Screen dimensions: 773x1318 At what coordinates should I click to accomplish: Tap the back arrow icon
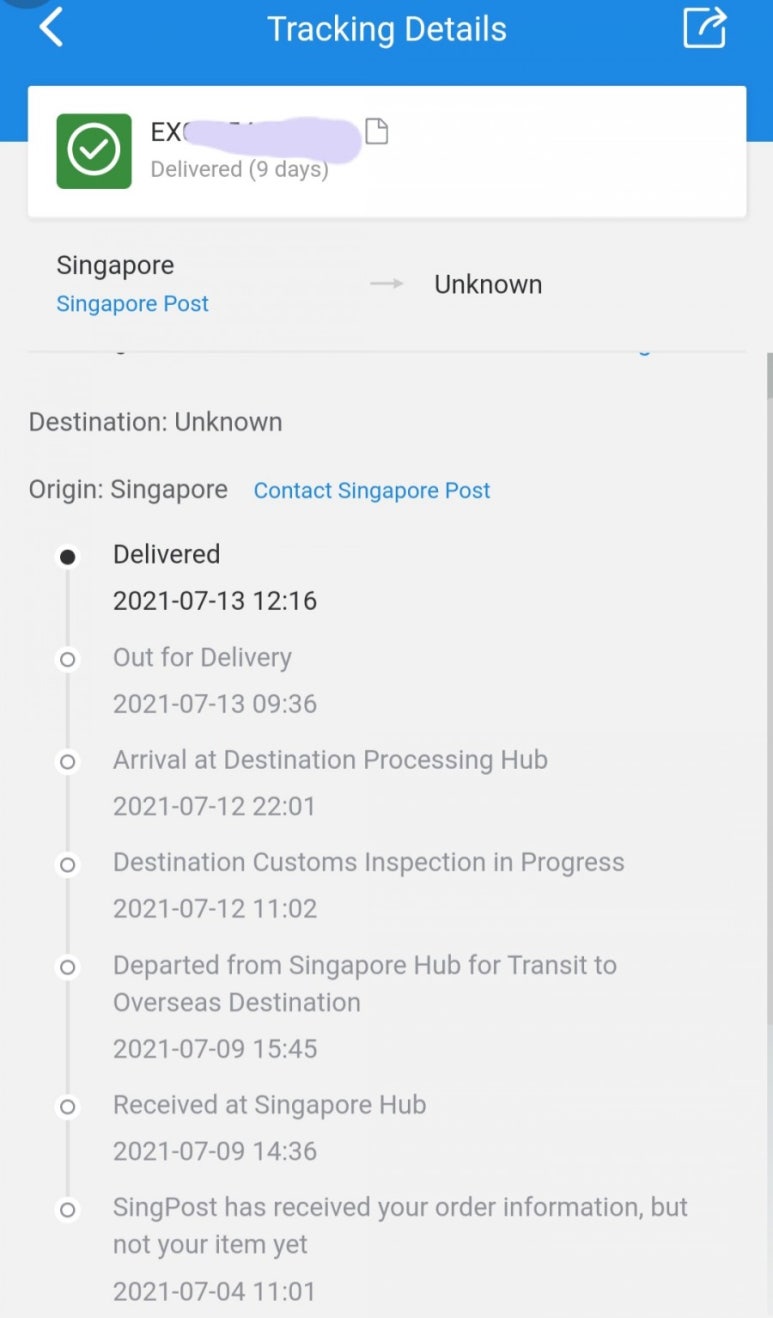51,27
